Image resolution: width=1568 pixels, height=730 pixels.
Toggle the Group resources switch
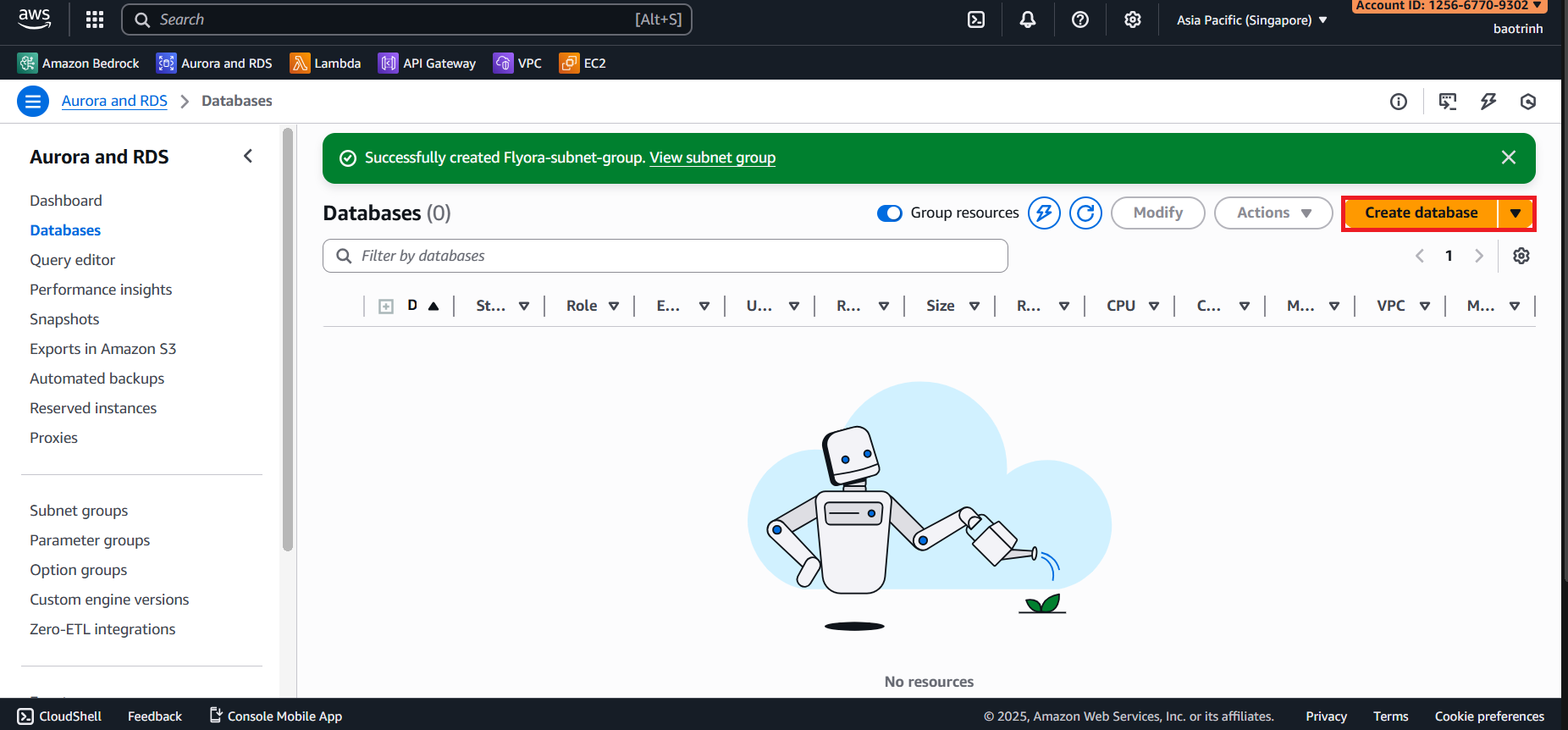point(890,213)
